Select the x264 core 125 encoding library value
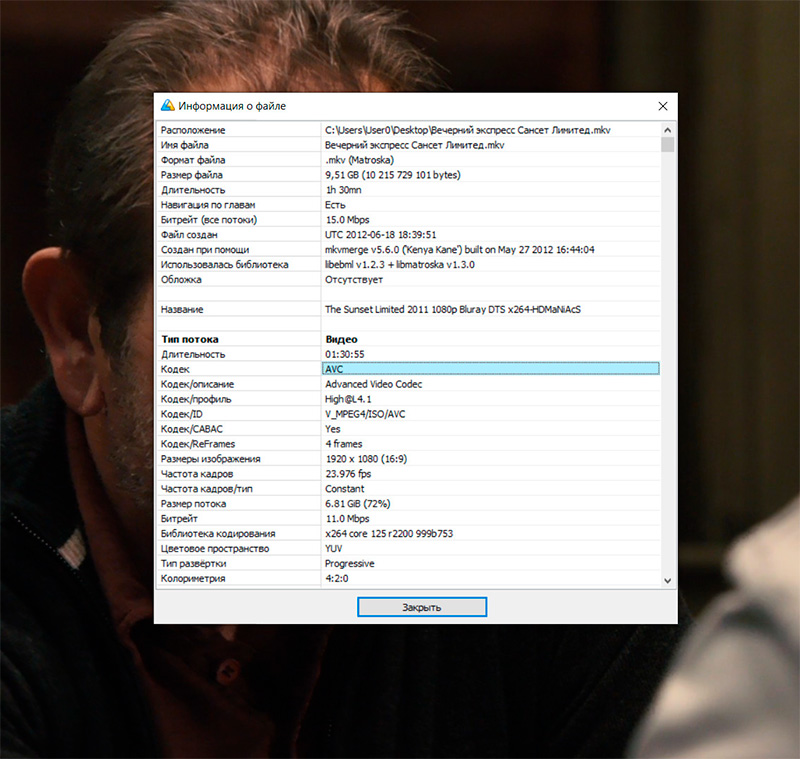Screen dimensions: 800x759 click(x=389, y=534)
